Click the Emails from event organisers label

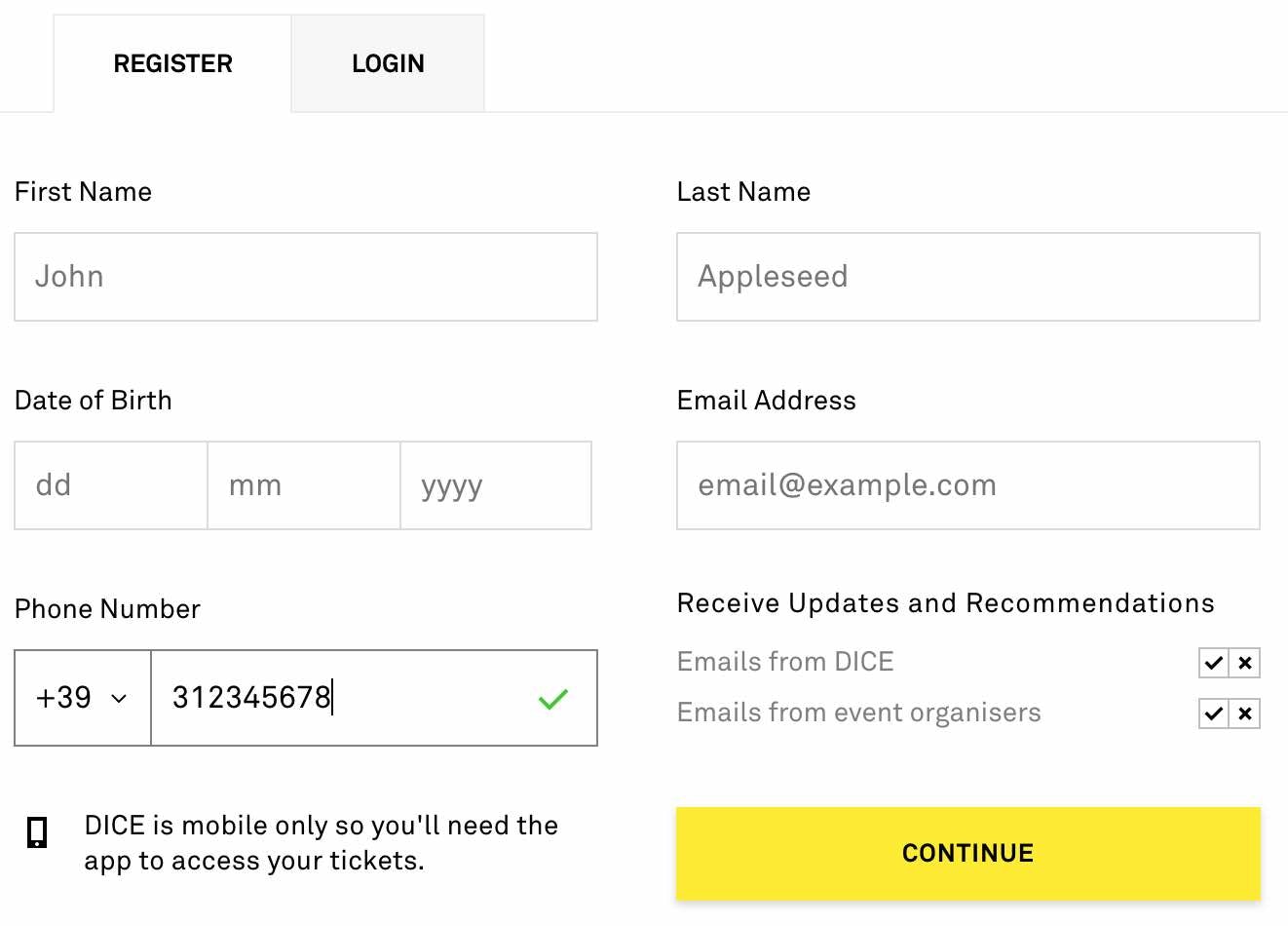[858, 713]
